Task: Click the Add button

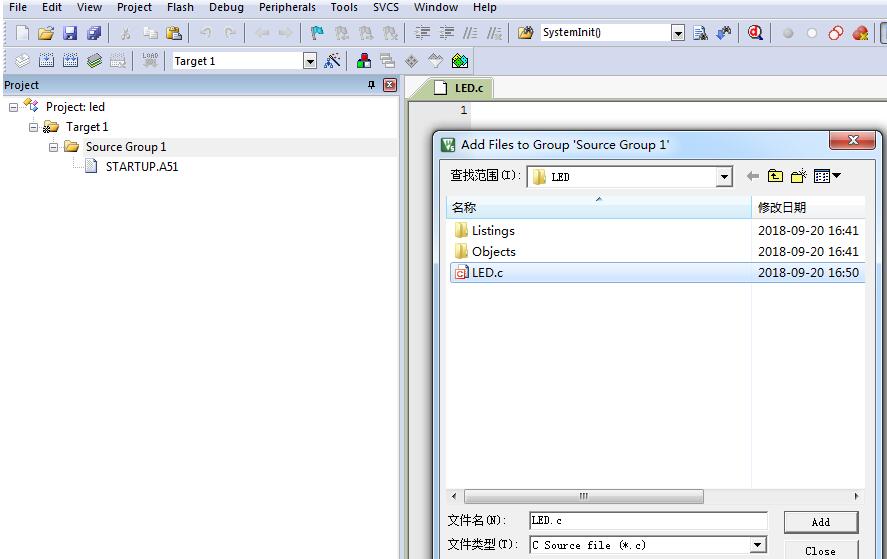Action: click(820, 522)
